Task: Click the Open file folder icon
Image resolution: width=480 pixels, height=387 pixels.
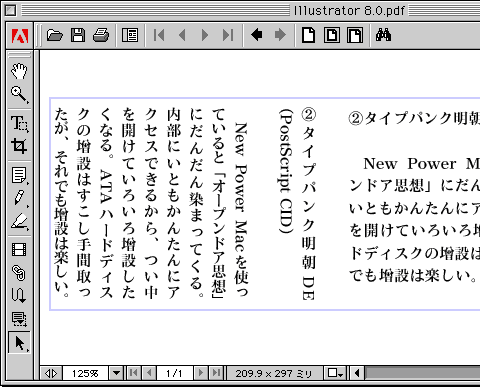Action: click(x=55, y=35)
